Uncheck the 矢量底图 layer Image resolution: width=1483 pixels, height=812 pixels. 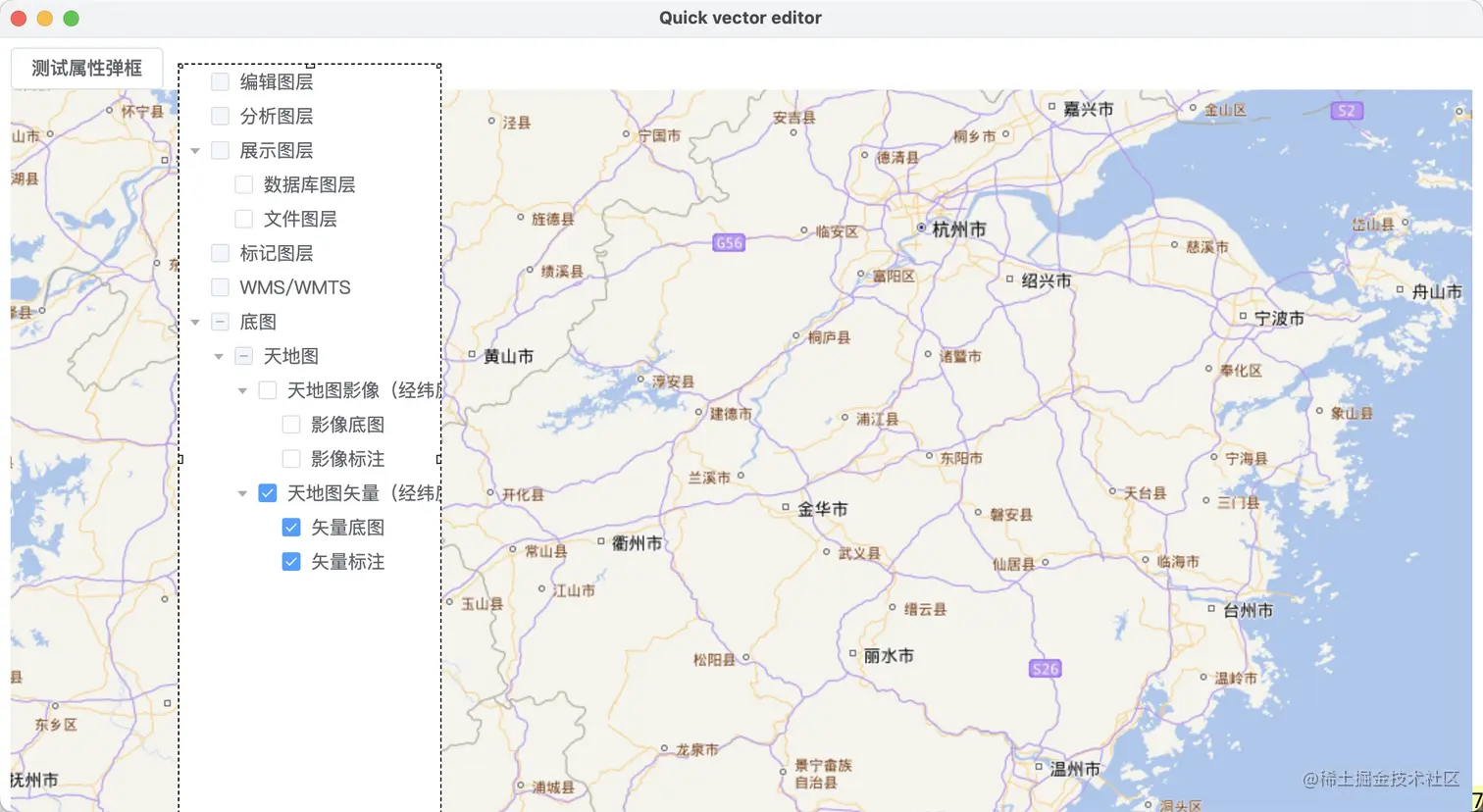click(290, 527)
